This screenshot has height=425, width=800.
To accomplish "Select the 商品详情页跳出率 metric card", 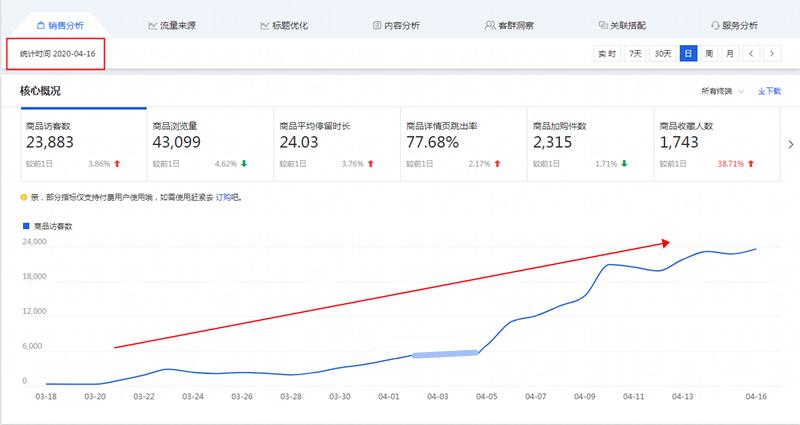I will (464, 144).
